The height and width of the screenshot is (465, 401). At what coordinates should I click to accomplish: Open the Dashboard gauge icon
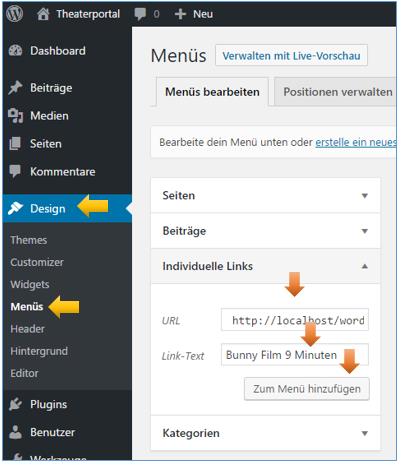(x=15, y=51)
